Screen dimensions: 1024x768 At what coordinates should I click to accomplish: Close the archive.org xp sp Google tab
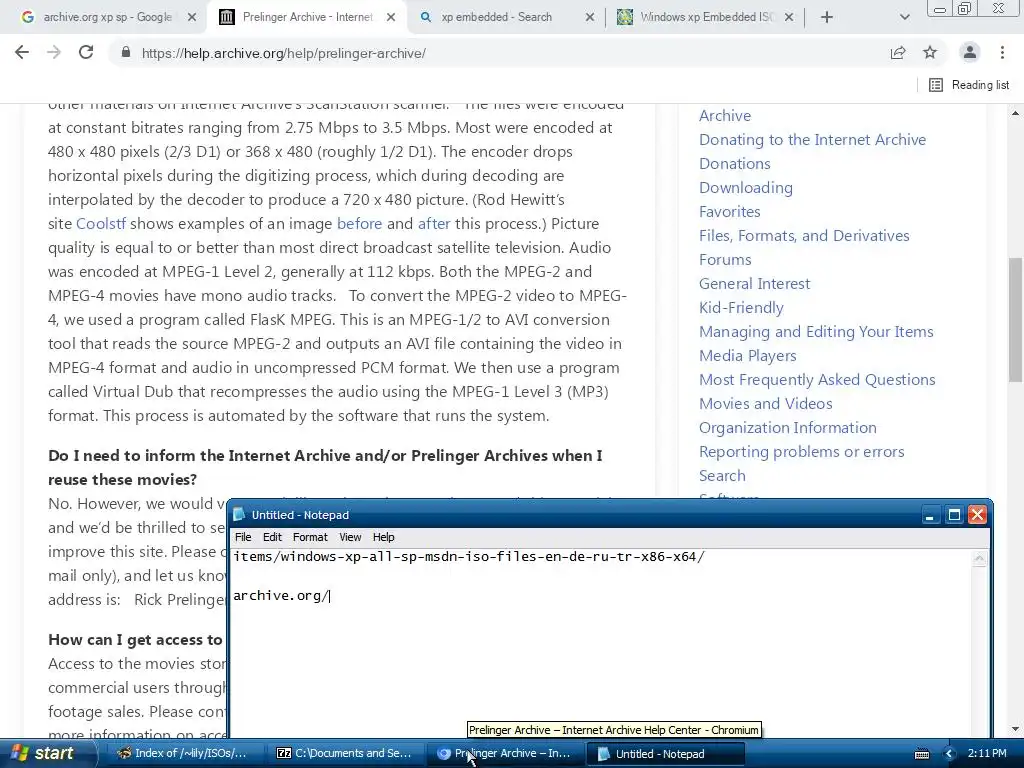(x=192, y=18)
